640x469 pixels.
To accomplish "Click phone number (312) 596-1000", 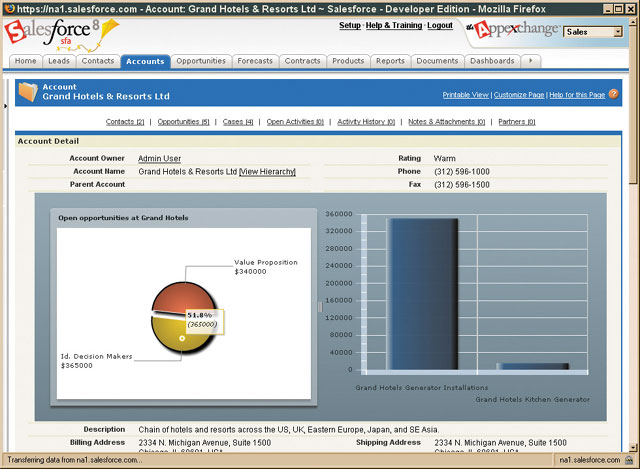I will (462, 172).
